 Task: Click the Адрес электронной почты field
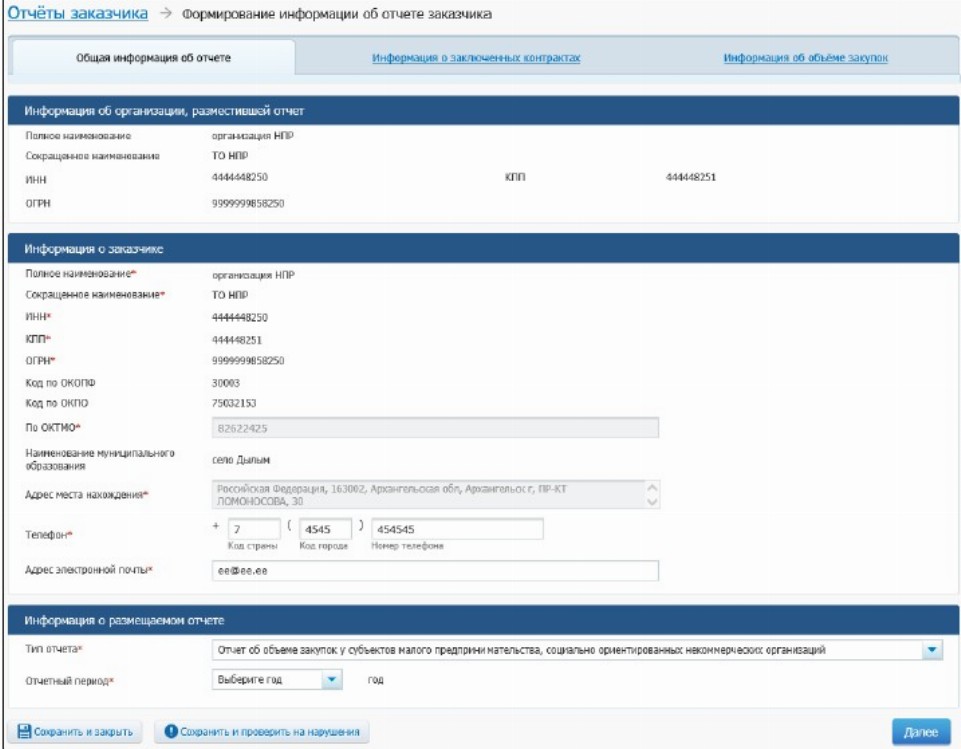(x=434, y=570)
